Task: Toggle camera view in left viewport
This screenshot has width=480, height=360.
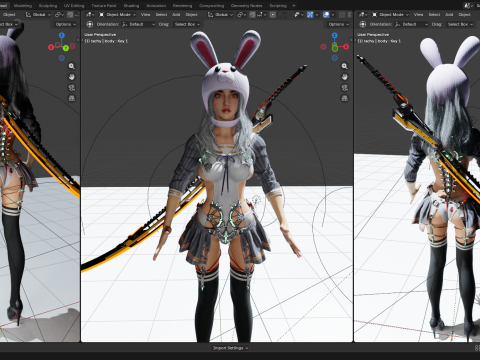Action: tap(72, 88)
